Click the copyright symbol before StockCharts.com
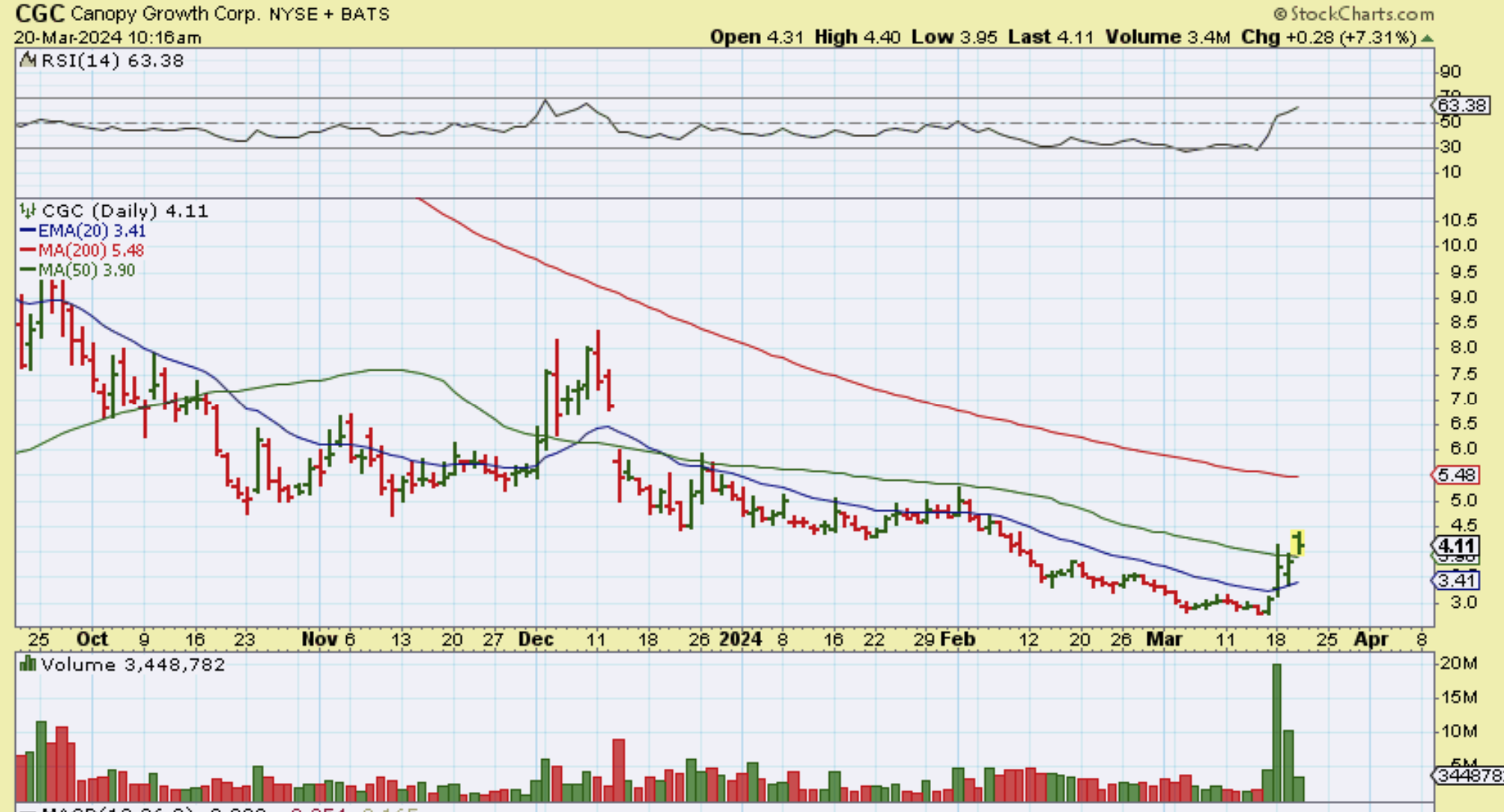 (x=1279, y=14)
